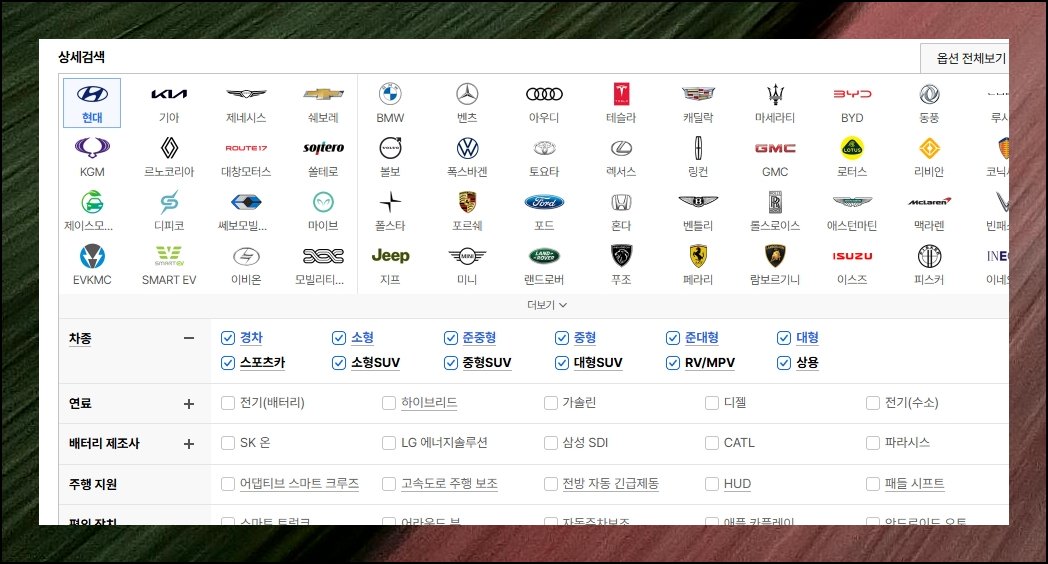Select the Polestar (폴스타) logo
This screenshot has height=564, width=1048.
[x=390, y=202]
